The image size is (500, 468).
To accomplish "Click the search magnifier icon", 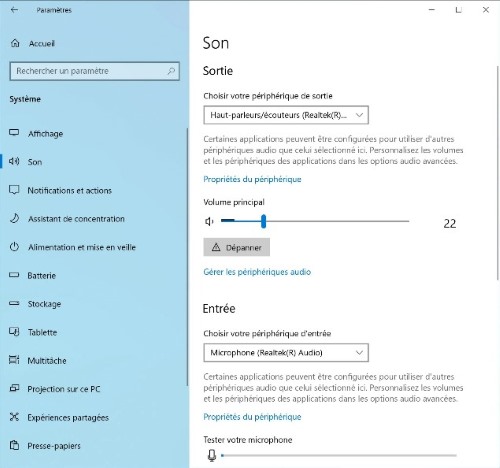I will [171, 71].
